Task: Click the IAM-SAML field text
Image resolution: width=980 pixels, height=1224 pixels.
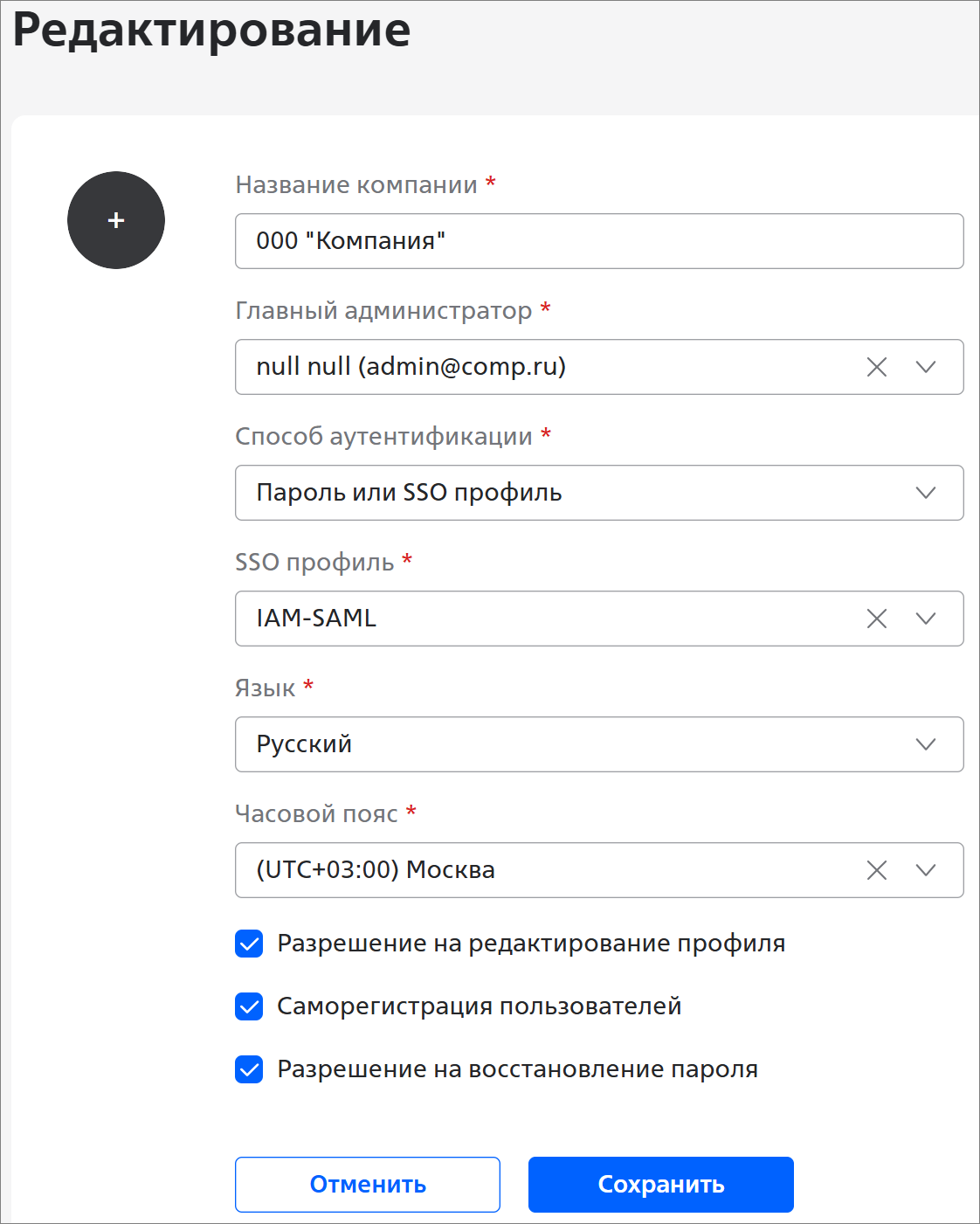Action: point(316,619)
